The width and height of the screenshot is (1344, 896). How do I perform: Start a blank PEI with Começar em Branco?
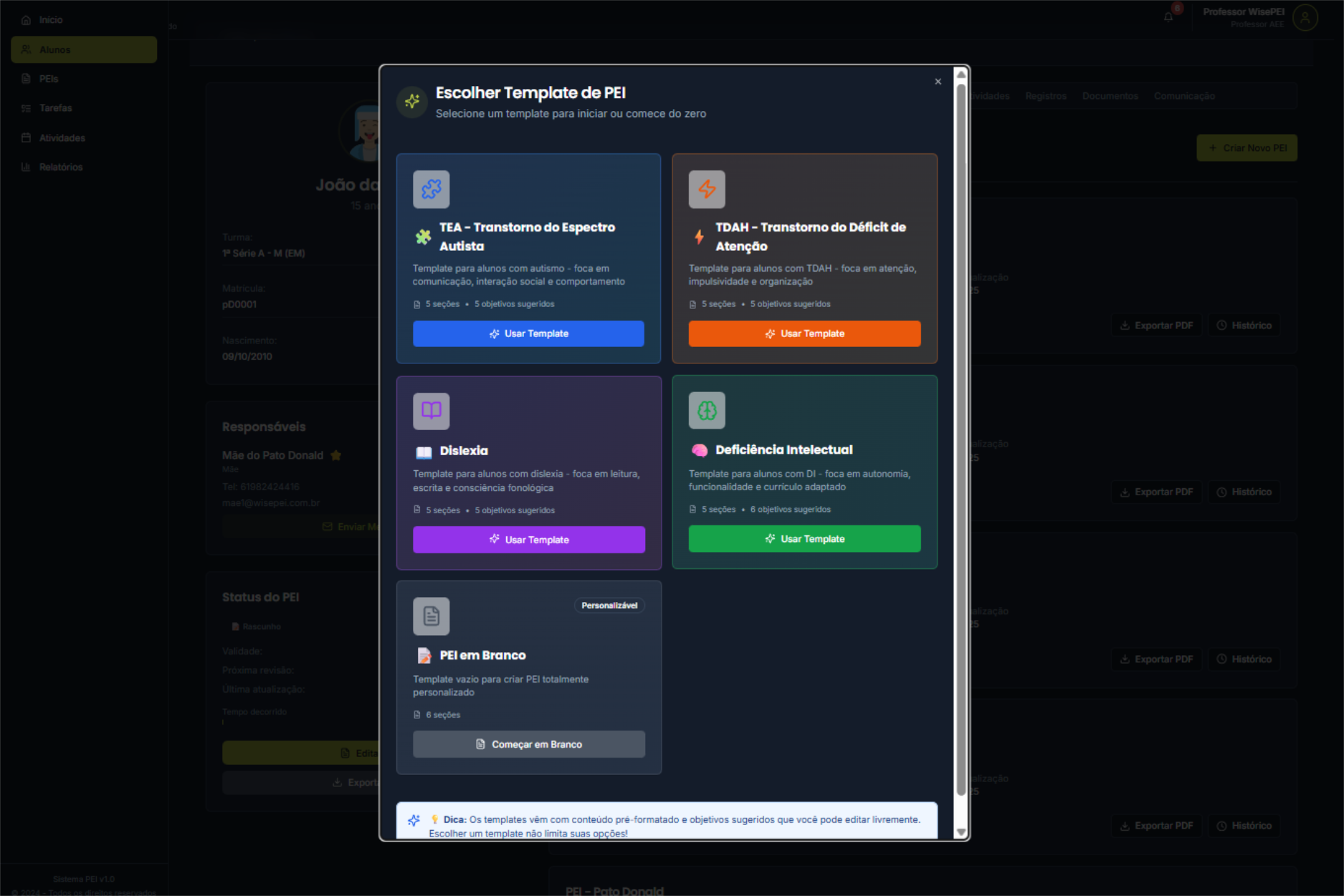click(528, 745)
